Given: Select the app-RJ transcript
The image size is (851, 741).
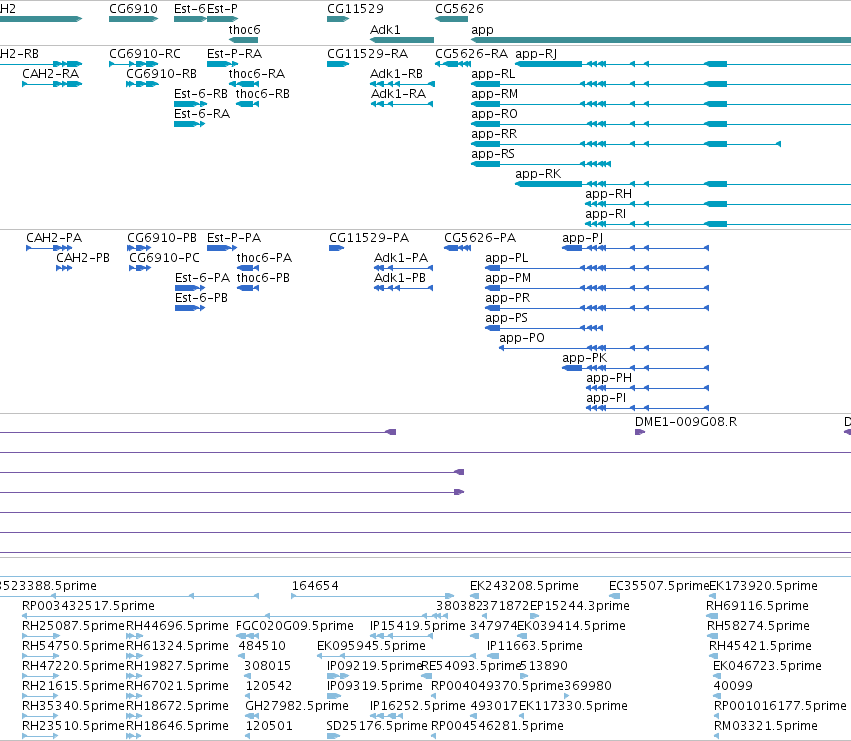Looking at the screenshot, I should coord(536,54).
